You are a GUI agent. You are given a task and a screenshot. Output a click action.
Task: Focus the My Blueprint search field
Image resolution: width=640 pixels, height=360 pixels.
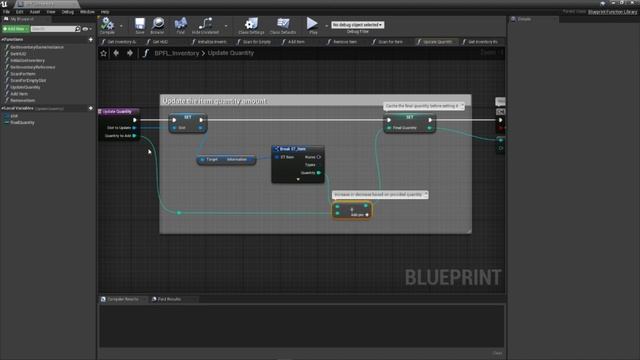[x=53, y=29]
